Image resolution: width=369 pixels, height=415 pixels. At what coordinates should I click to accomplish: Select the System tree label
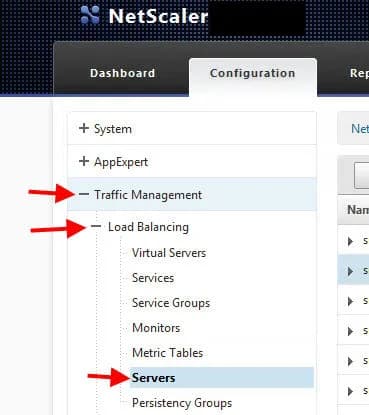click(x=113, y=129)
